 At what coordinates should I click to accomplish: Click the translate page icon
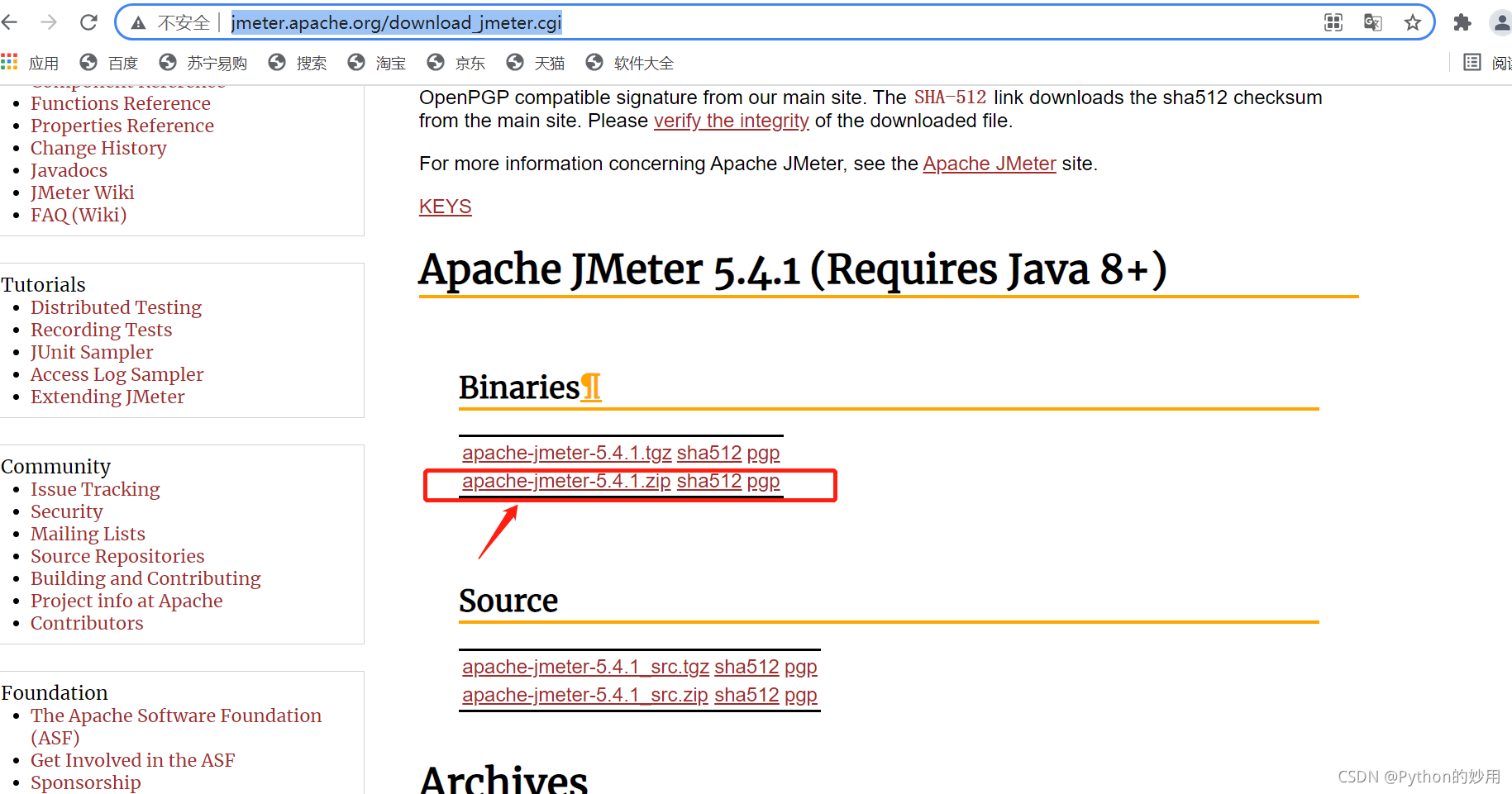[x=1373, y=22]
